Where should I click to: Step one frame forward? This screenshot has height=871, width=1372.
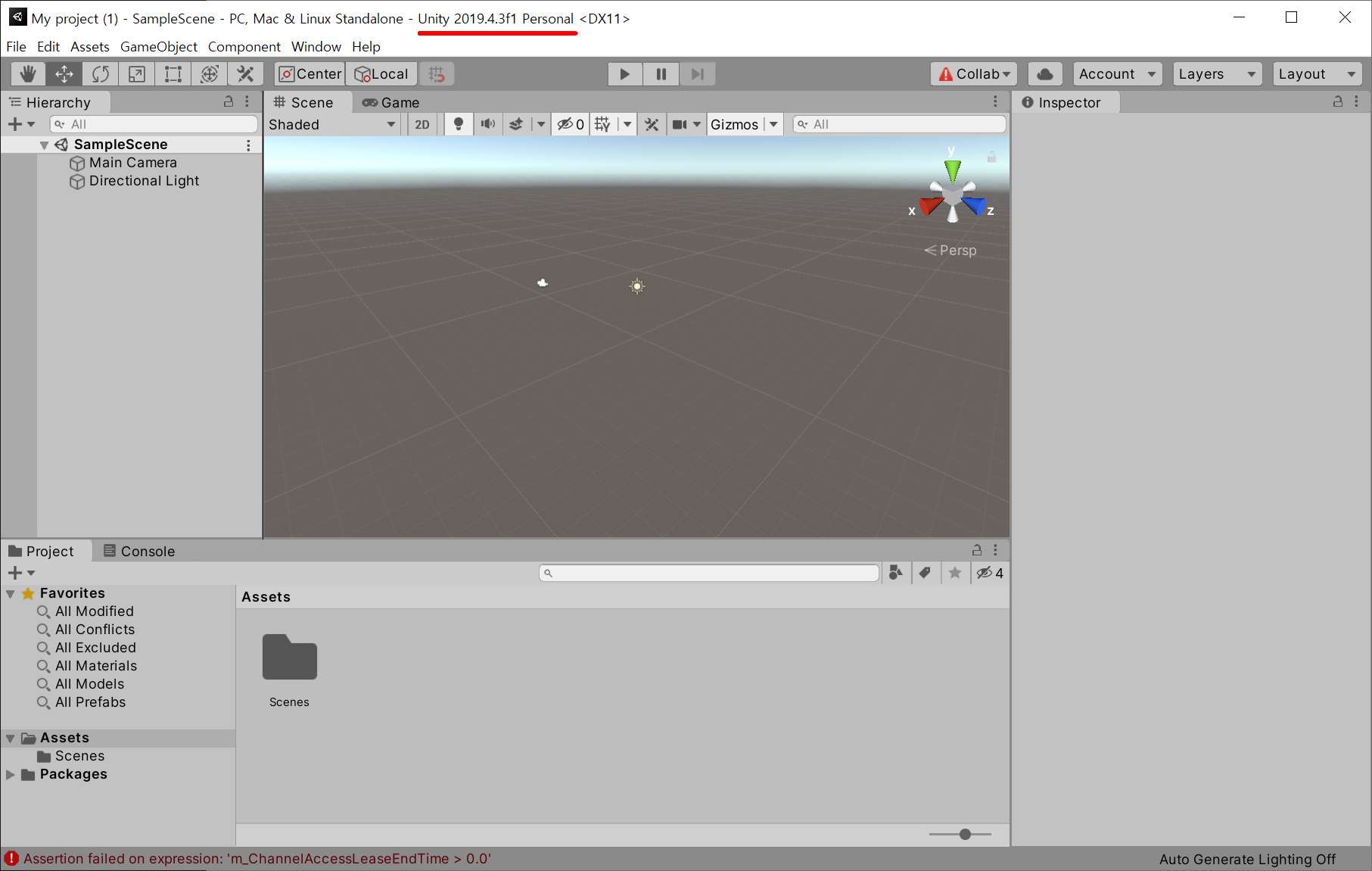pos(698,74)
